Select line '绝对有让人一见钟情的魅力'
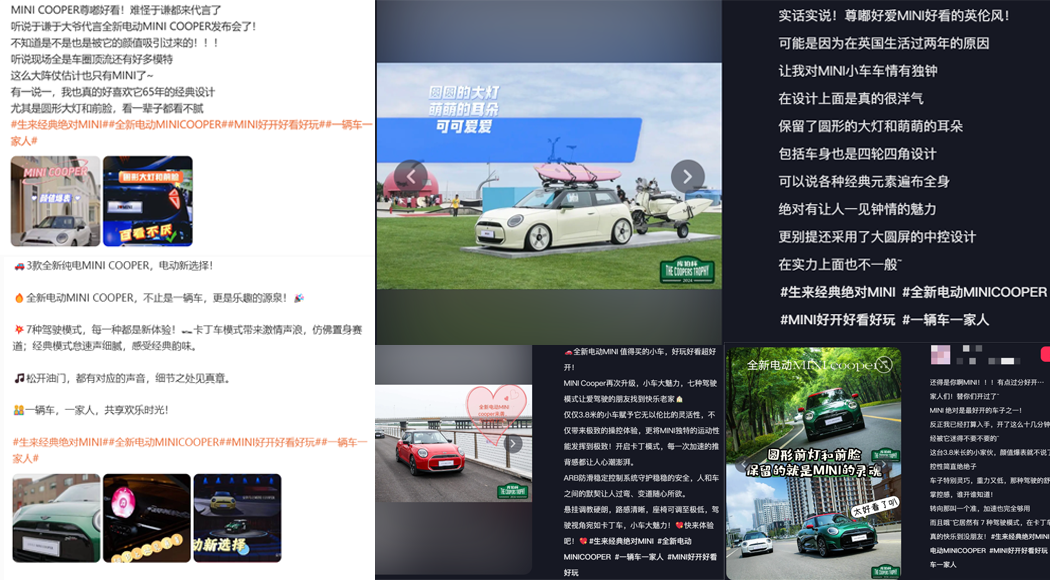This screenshot has height=580, width=1050. pos(857,209)
